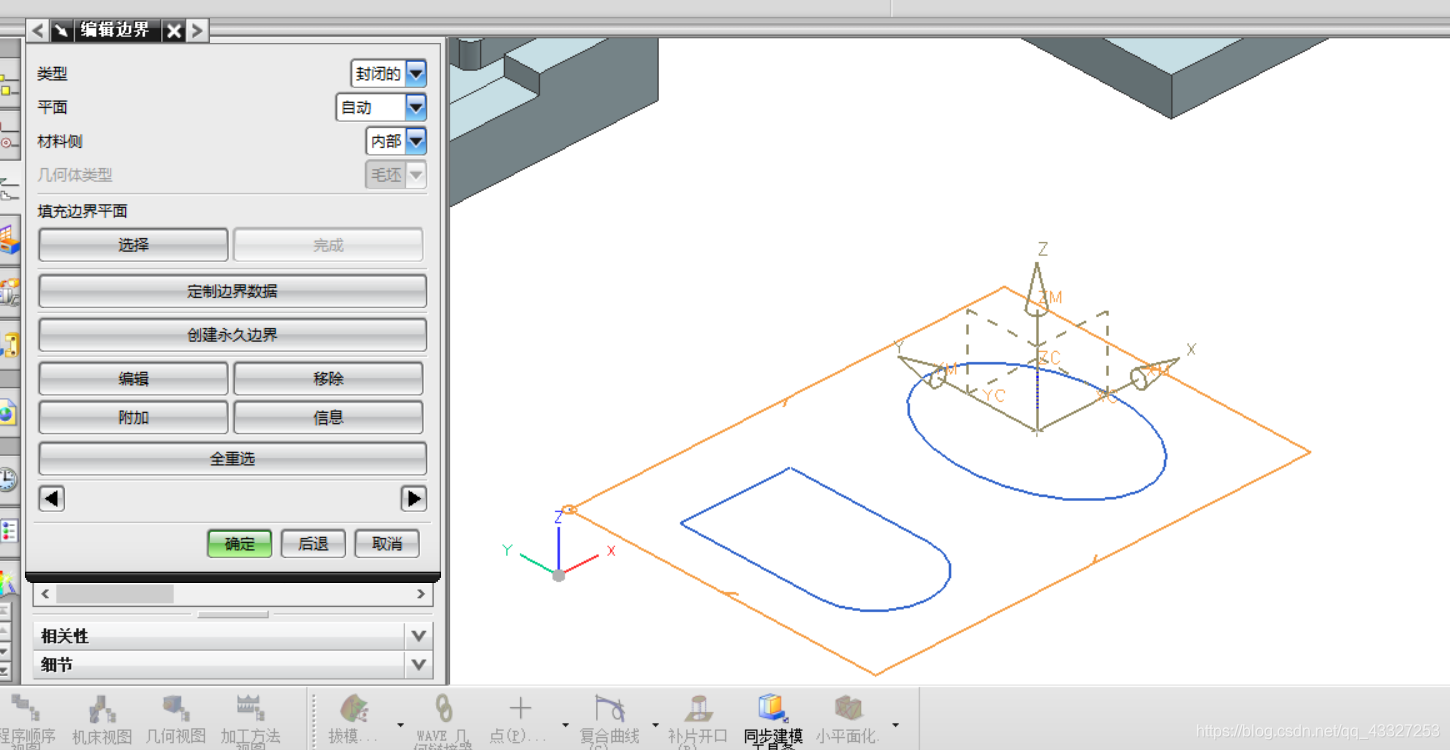Screen dimensions: 1450x750
Task: Cancel dialog with 取消 button
Action: pos(387,544)
